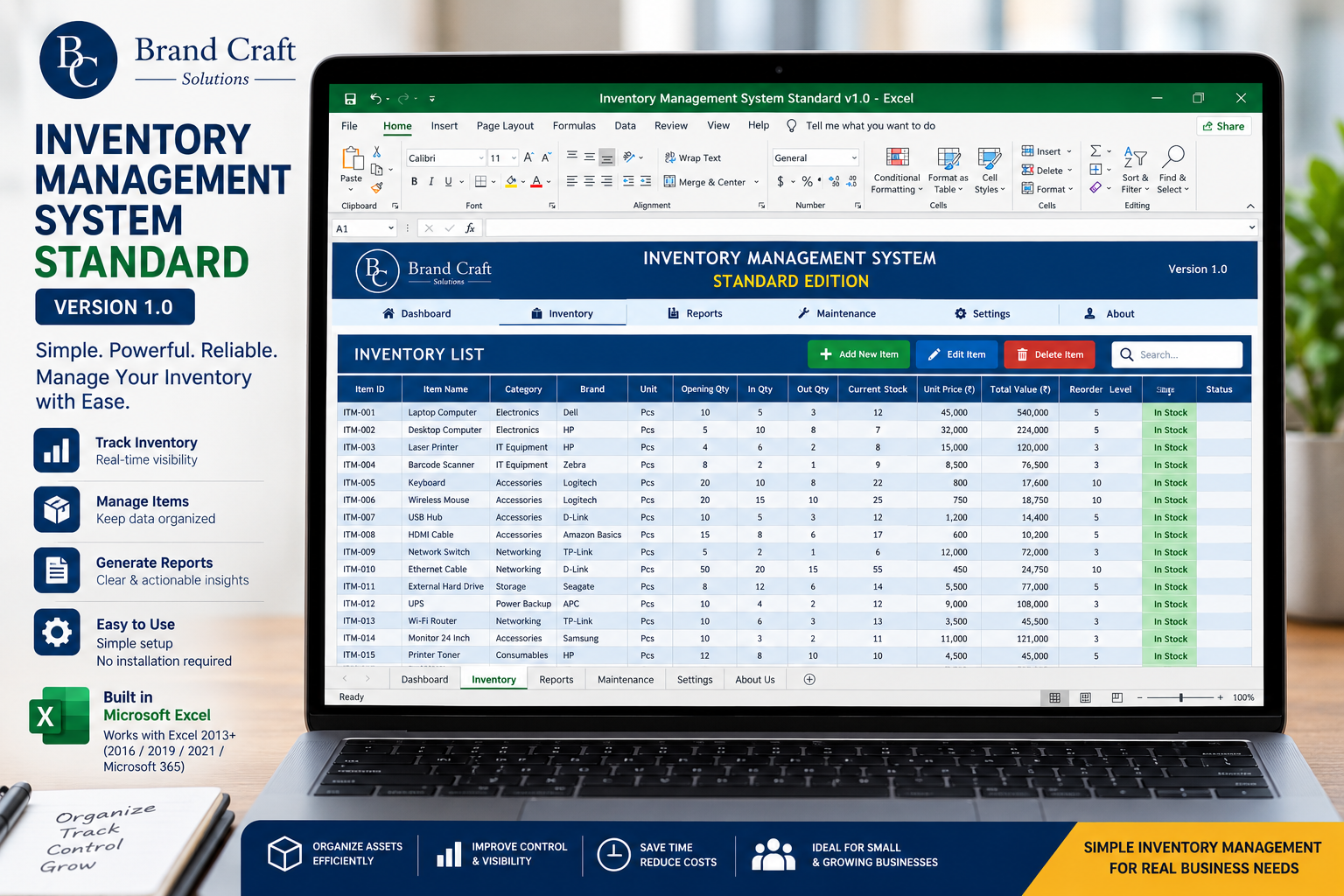
Task: Click the insert function fx icon
Action: tap(470, 228)
